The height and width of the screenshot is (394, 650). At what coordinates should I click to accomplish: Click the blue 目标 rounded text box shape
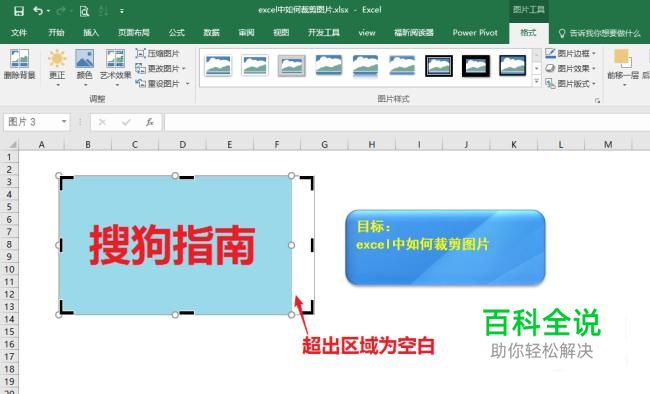point(445,248)
